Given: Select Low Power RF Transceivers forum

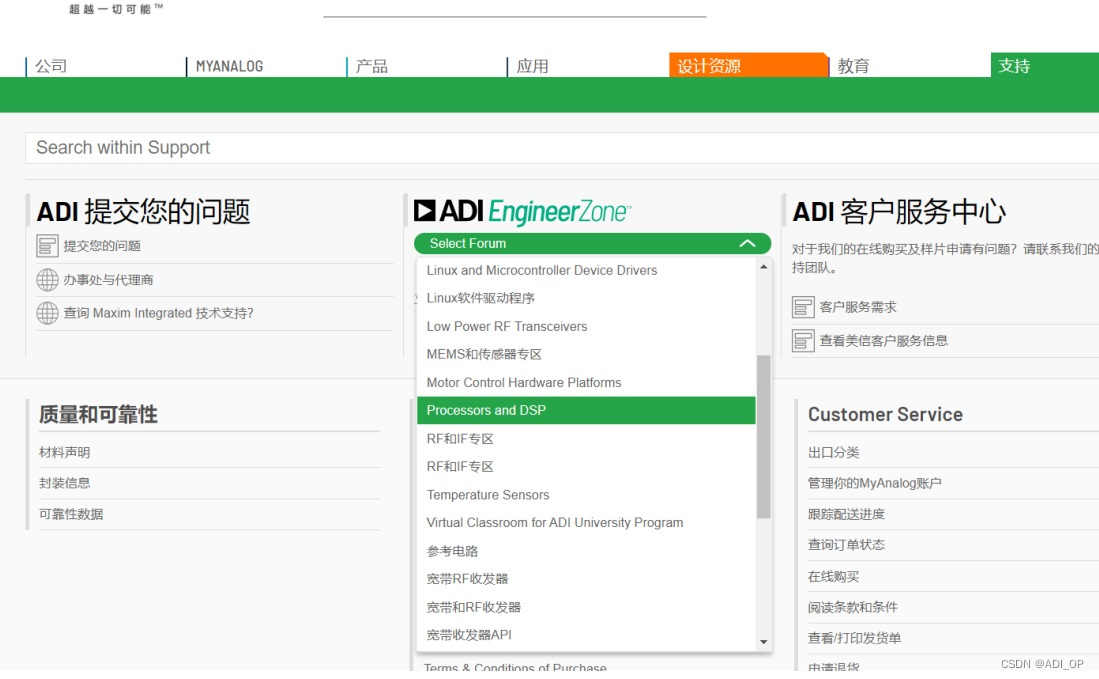Looking at the screenshot, I should point(586,327).
